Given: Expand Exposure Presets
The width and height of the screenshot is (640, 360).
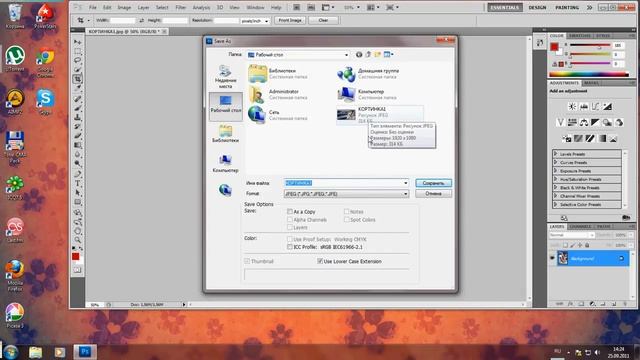Looking at the screenshot, I should (556, 171).
